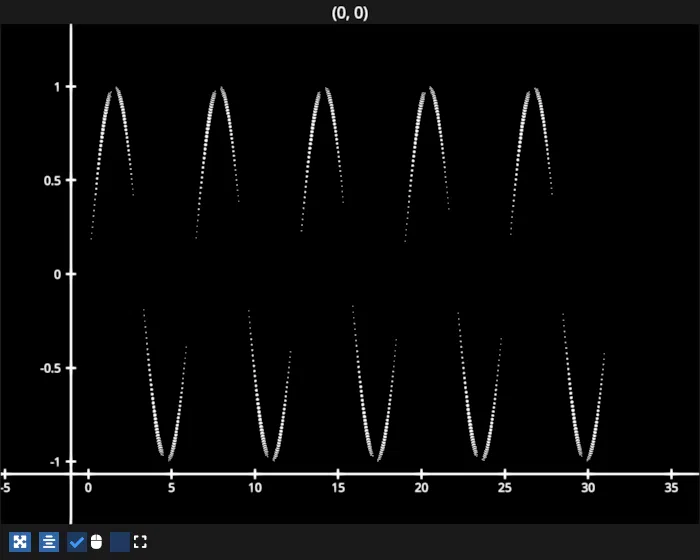Click the mouse icon in the toolbar
Image resolution: width=700 pixels, height=560 pixels.
pyautogui.click(x=97, y=542)
